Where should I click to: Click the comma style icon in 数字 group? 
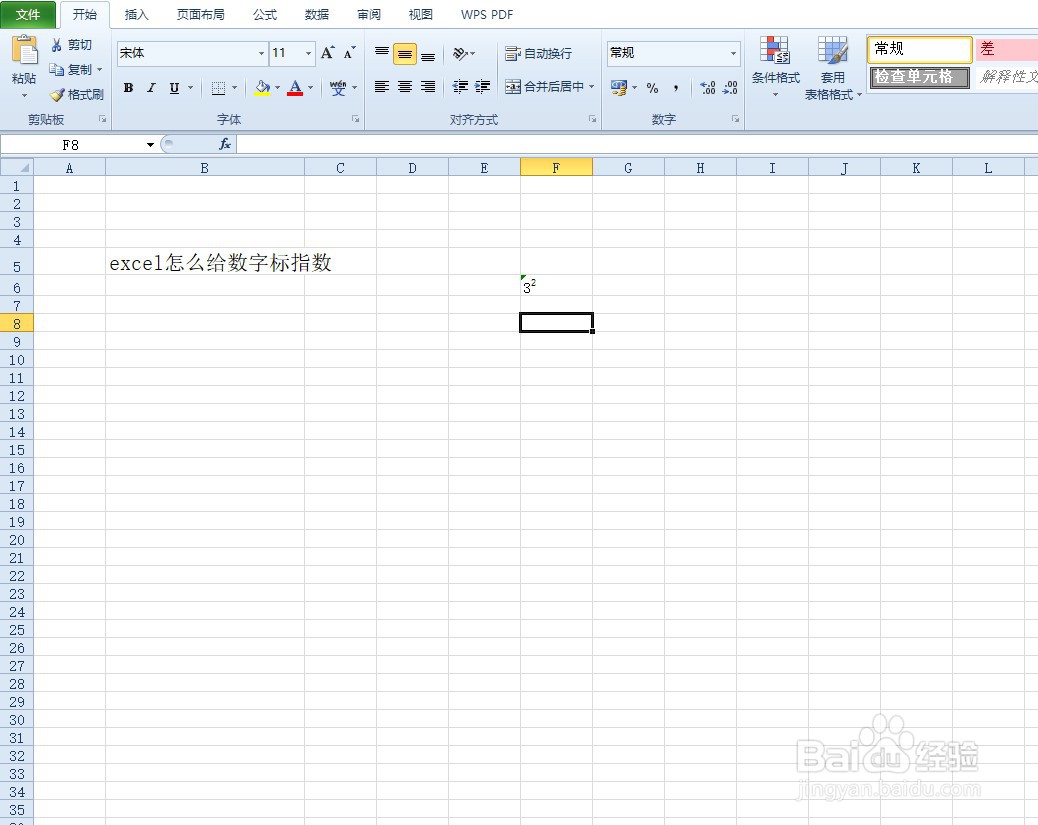(678, 88)
